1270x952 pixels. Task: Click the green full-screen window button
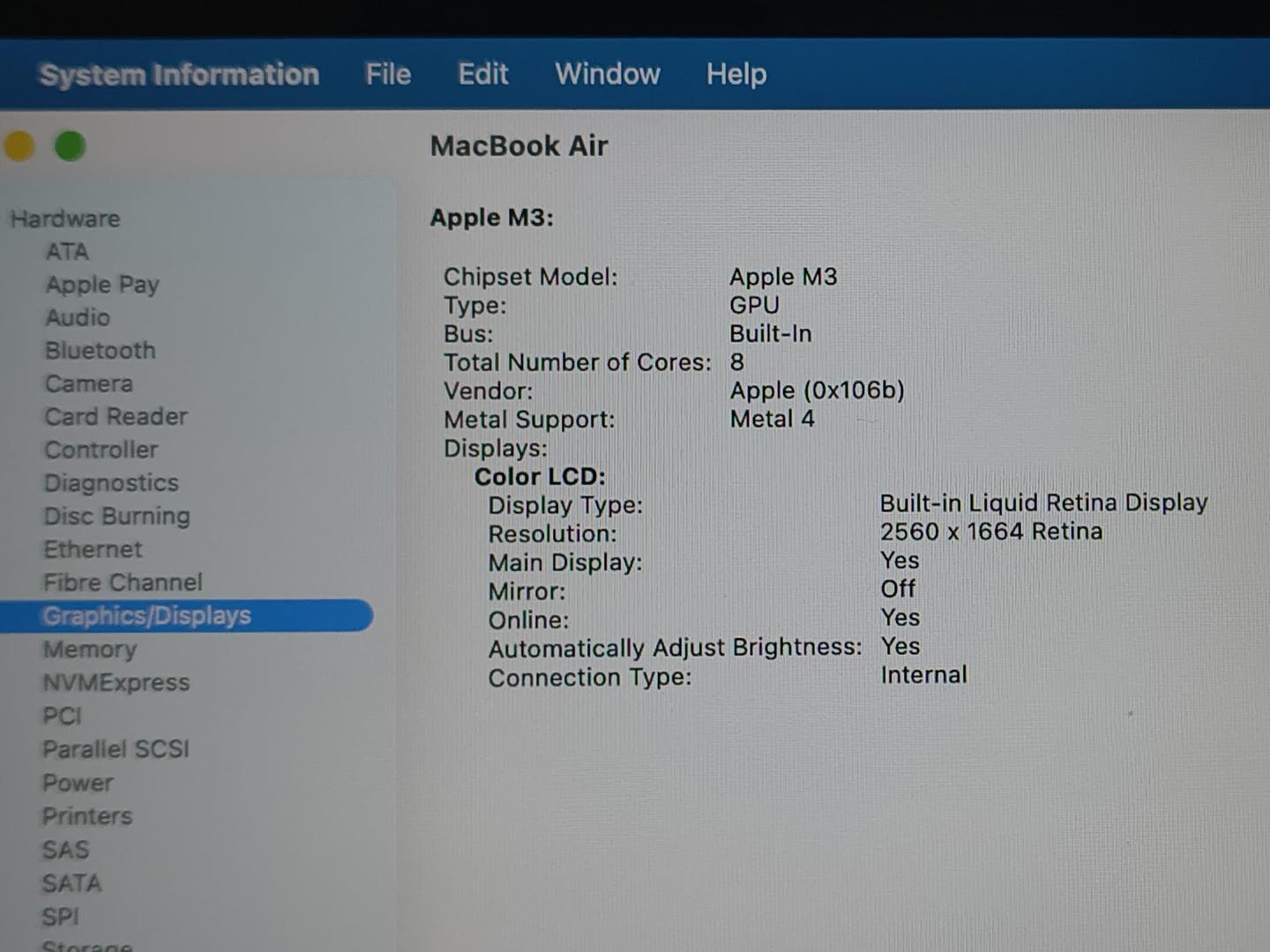[x=71, y=146]
